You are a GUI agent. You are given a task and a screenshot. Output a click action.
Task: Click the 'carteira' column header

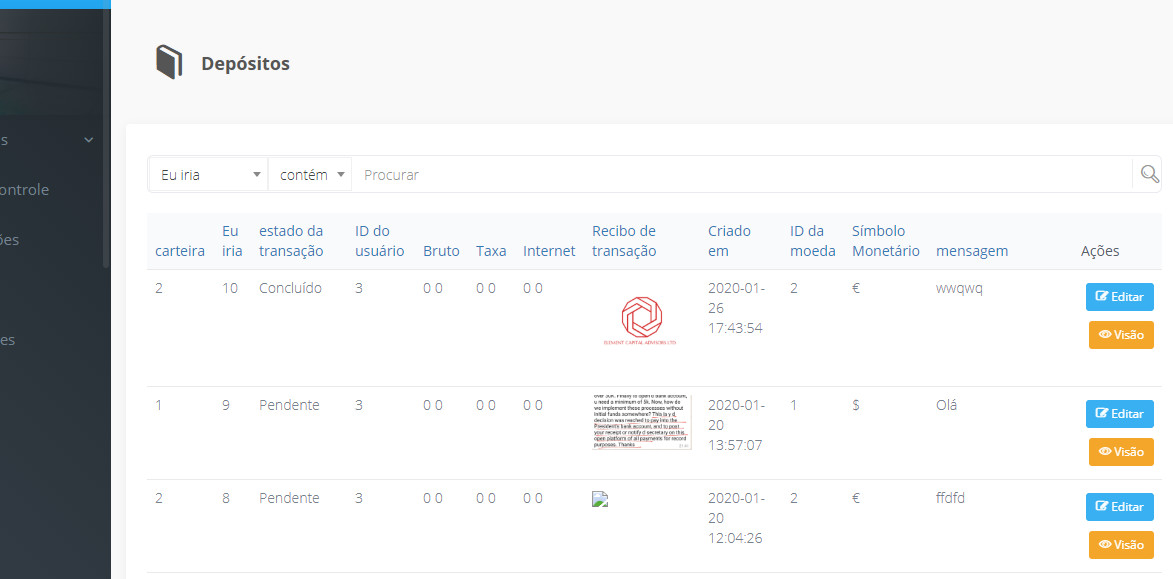[179, 250]
